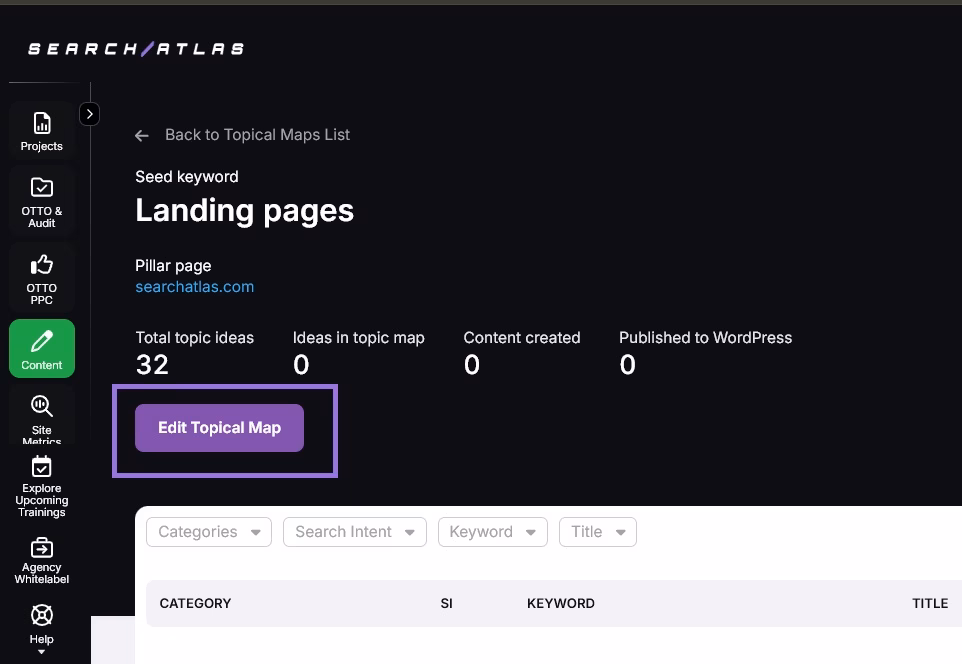Open Projects from the sidebar

(42, 131)
